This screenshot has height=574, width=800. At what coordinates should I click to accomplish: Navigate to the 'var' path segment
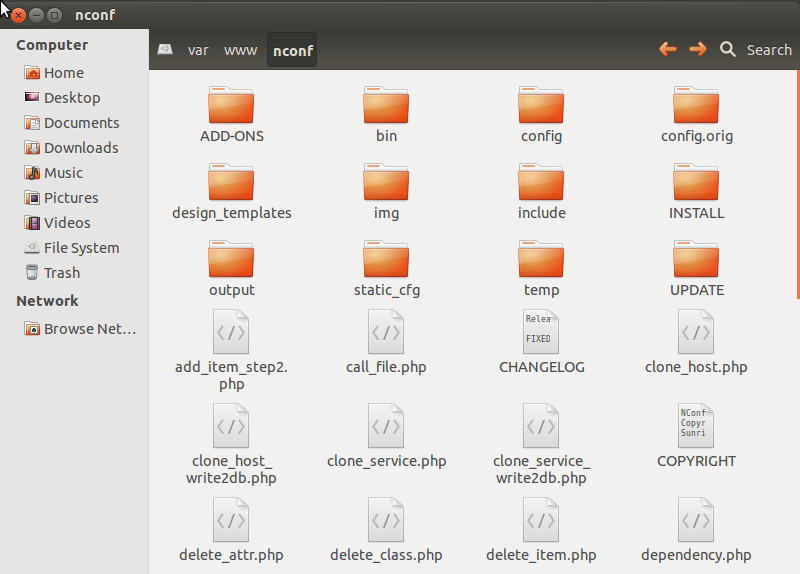198,50
